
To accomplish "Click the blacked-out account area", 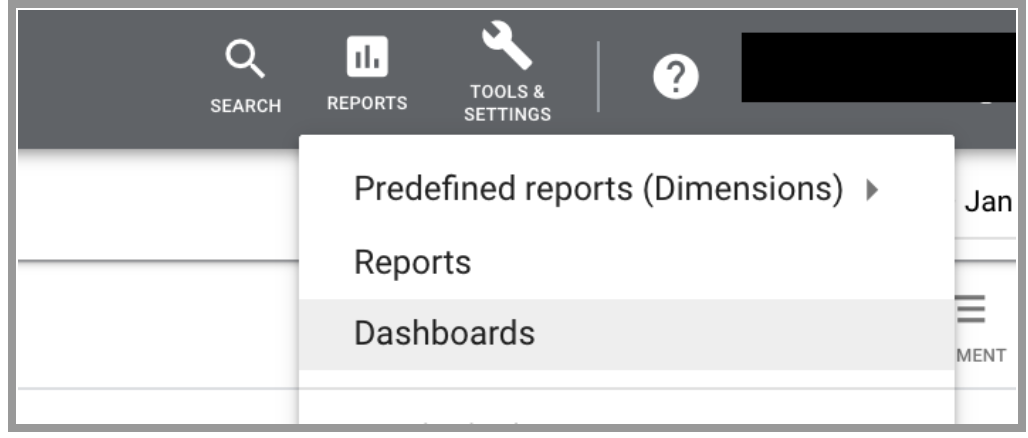I will coord(879,68).
